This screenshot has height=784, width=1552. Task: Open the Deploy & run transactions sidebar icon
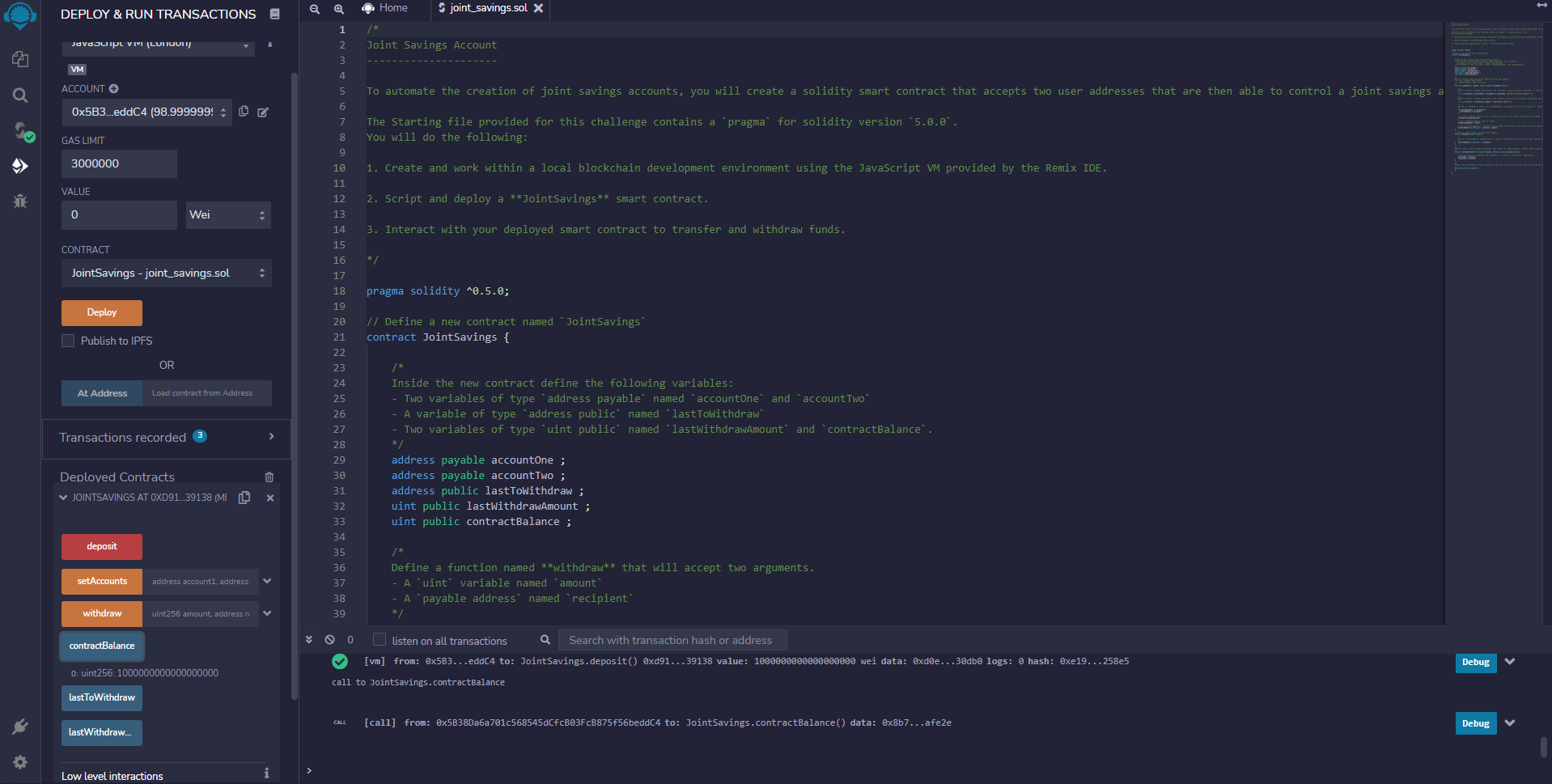tap(20, 166)
